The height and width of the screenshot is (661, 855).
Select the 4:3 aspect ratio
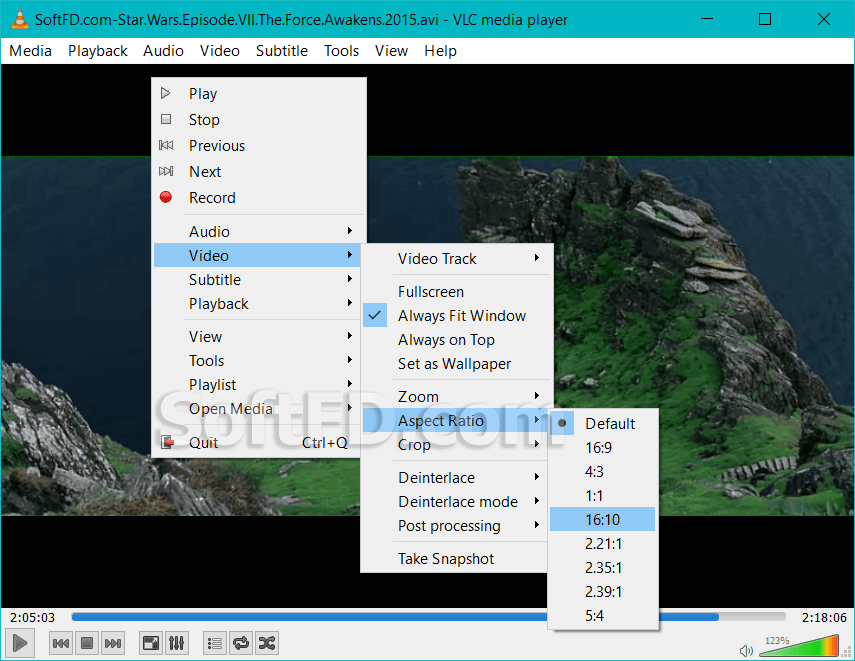click(603, 472)
